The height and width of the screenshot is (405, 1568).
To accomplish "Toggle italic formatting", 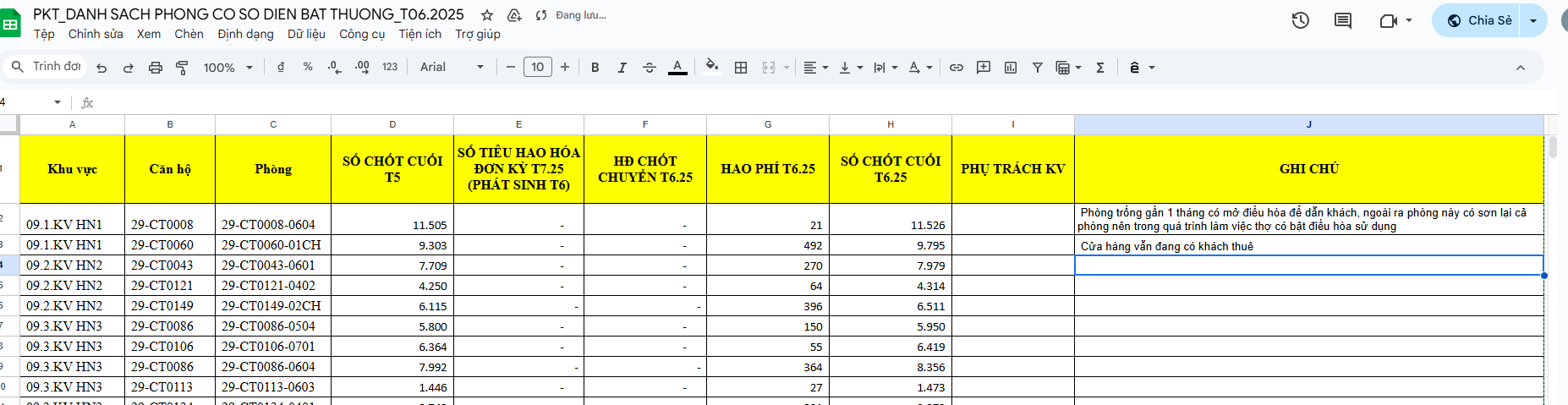I will (x=622, y=68).
